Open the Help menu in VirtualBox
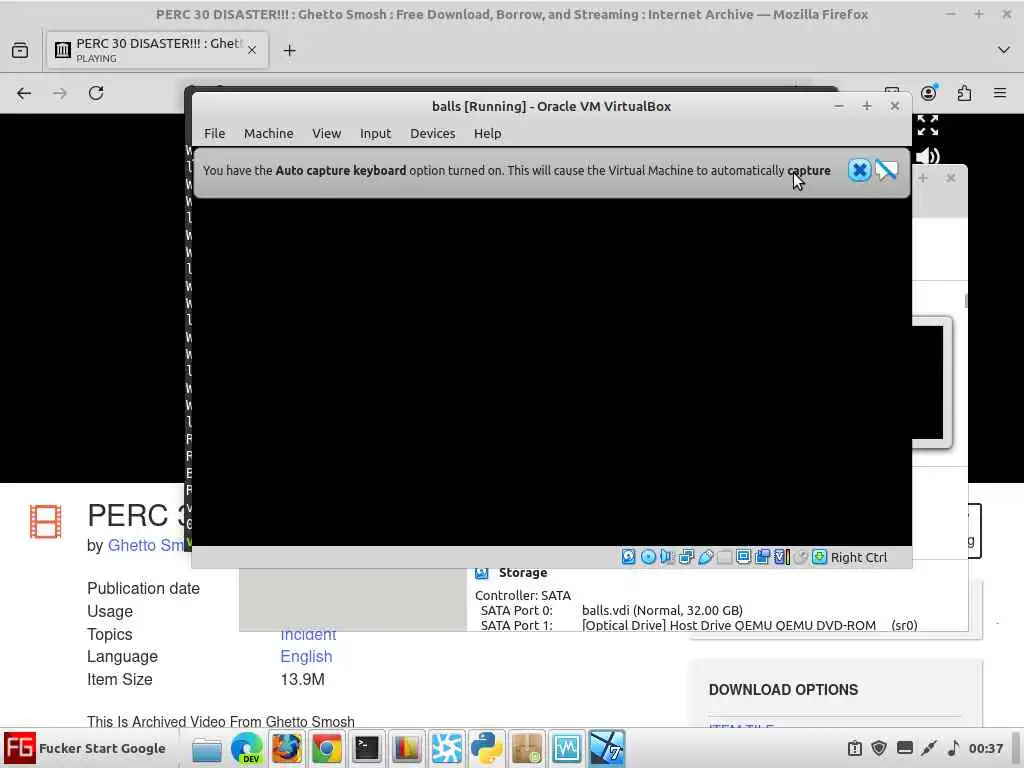The width and height of the screenshot is (1024, 768). (487, 133)
